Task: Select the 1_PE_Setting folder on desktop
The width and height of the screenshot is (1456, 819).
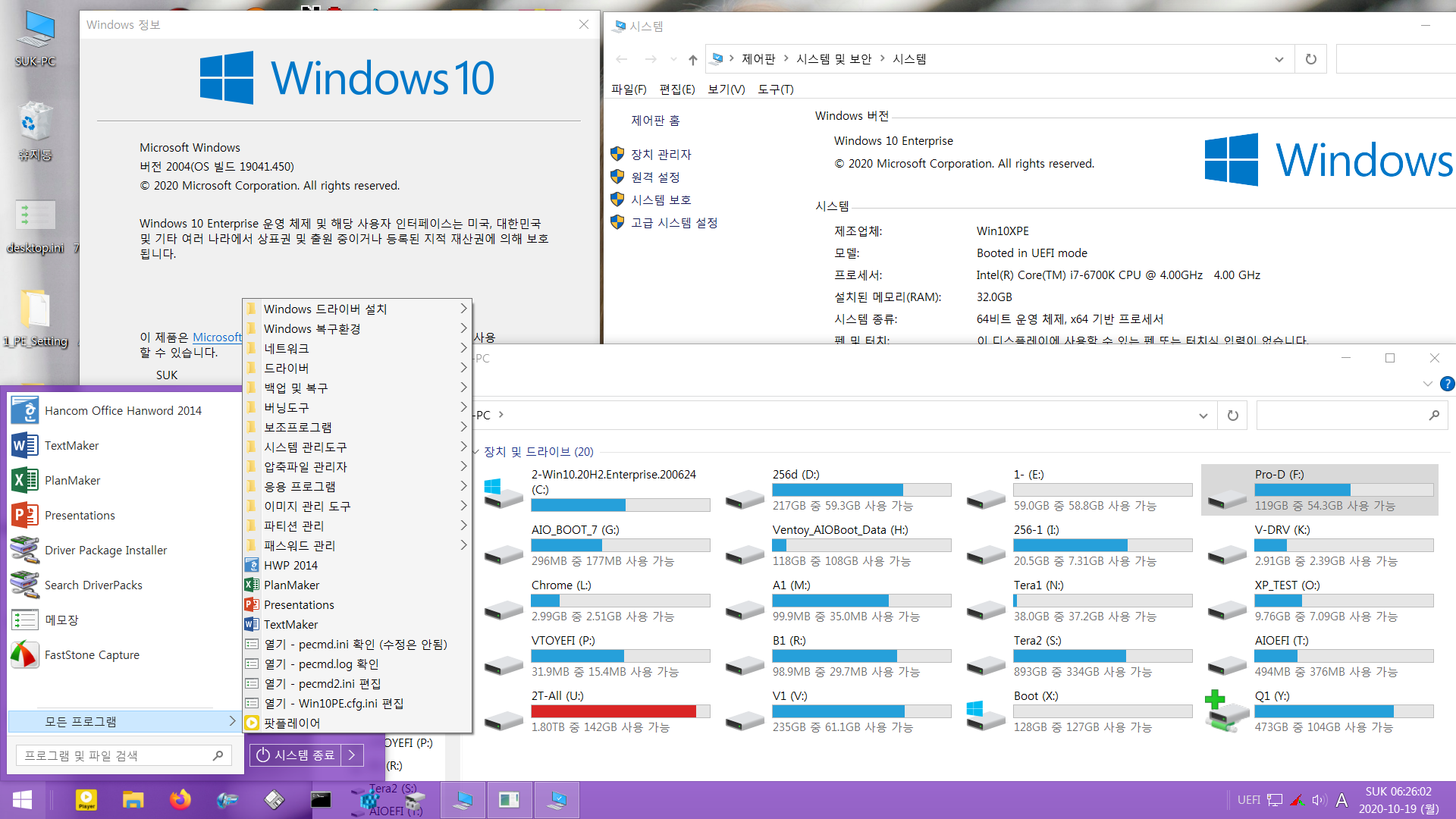Action: [36, 318]
